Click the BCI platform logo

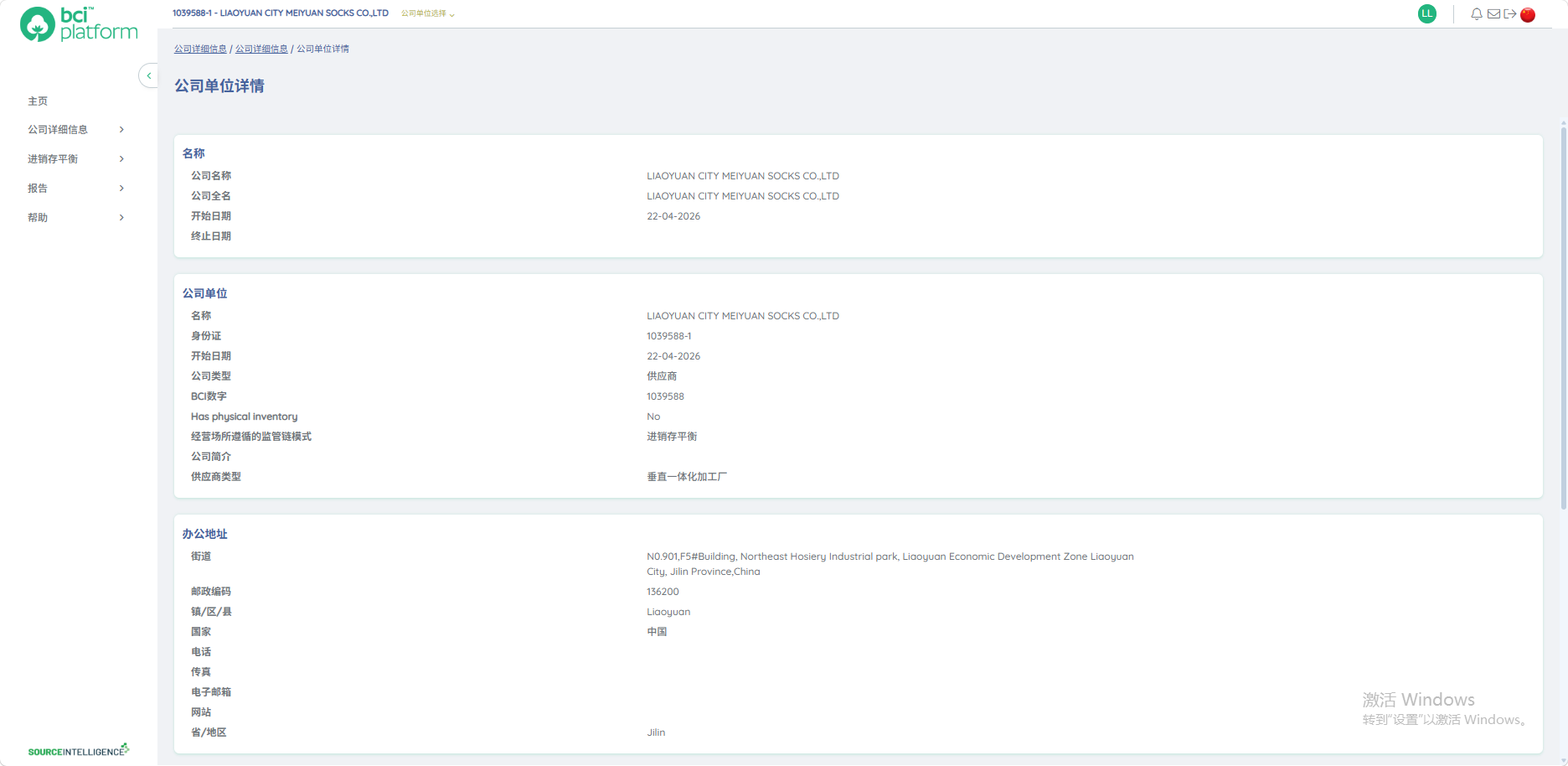coord(79,24)
